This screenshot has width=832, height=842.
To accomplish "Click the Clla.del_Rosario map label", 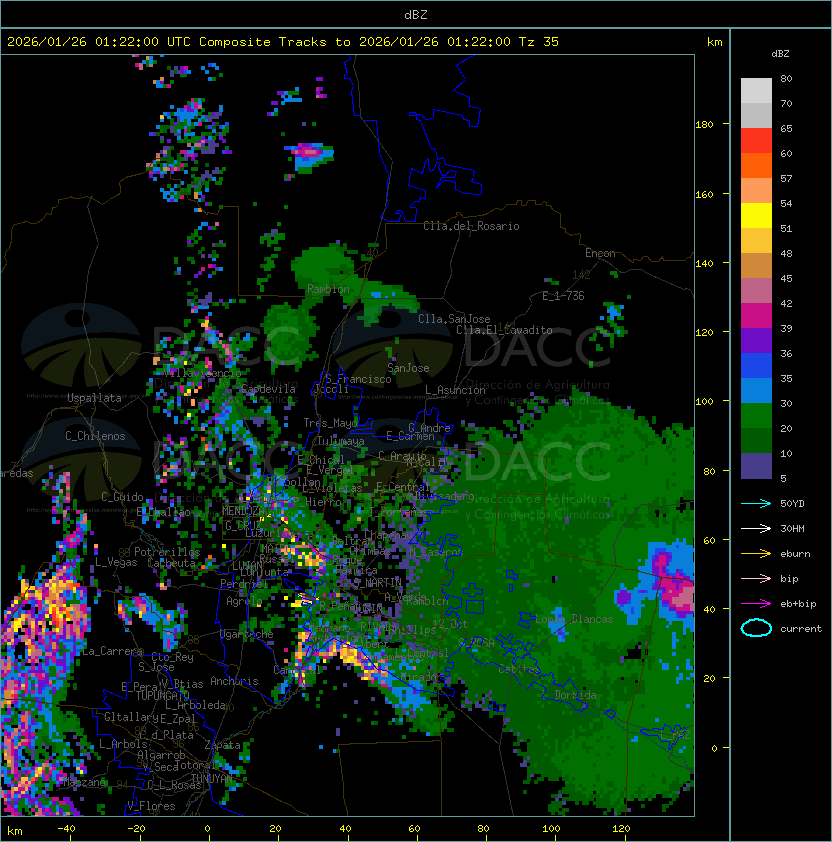I will (471, 226).
